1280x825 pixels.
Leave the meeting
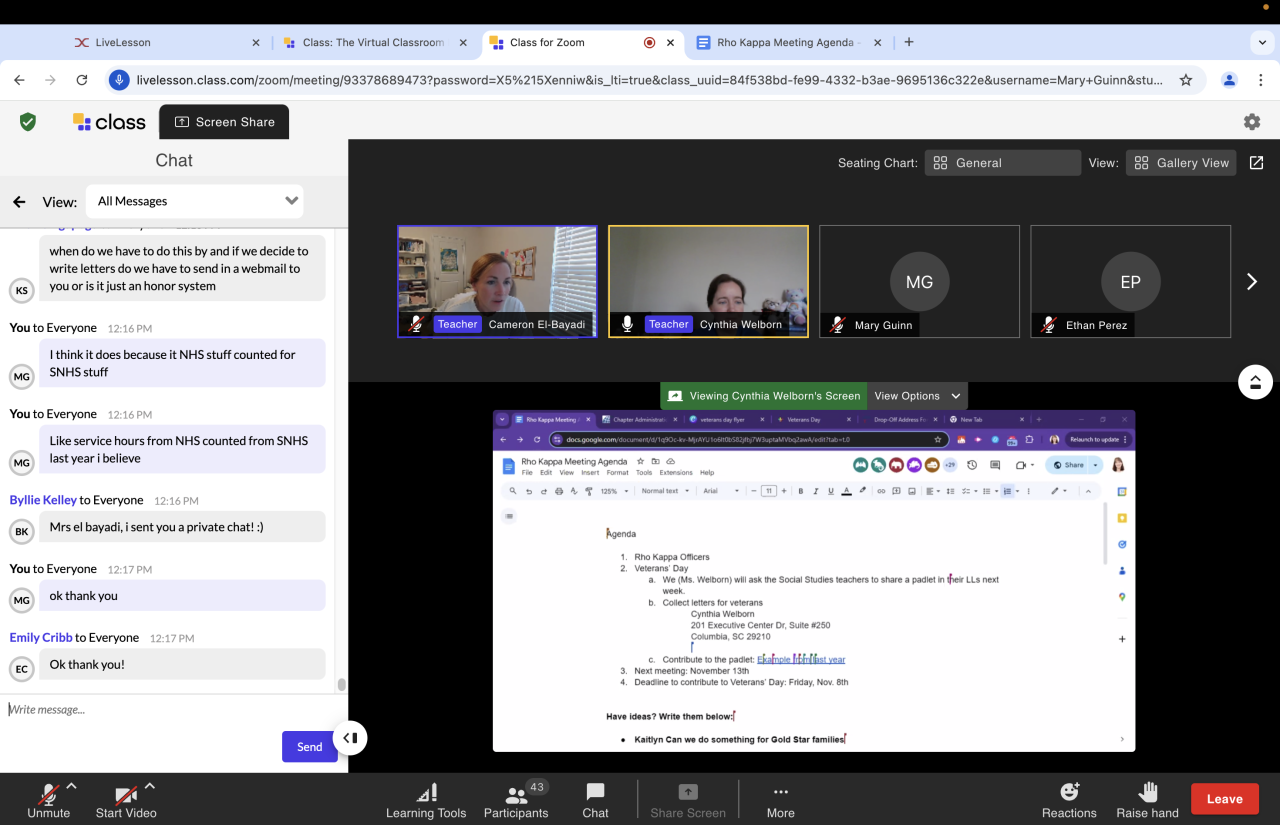1224,799
